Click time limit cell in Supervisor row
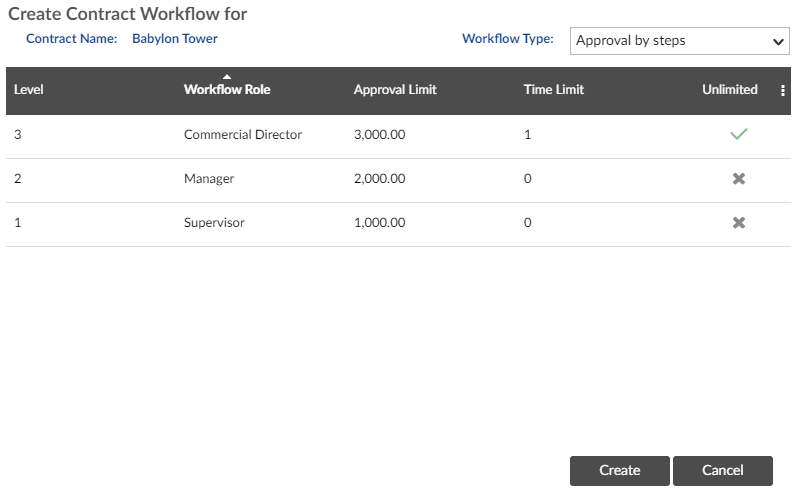This screenshot has height=498, width=799. (x=527, y=223)
